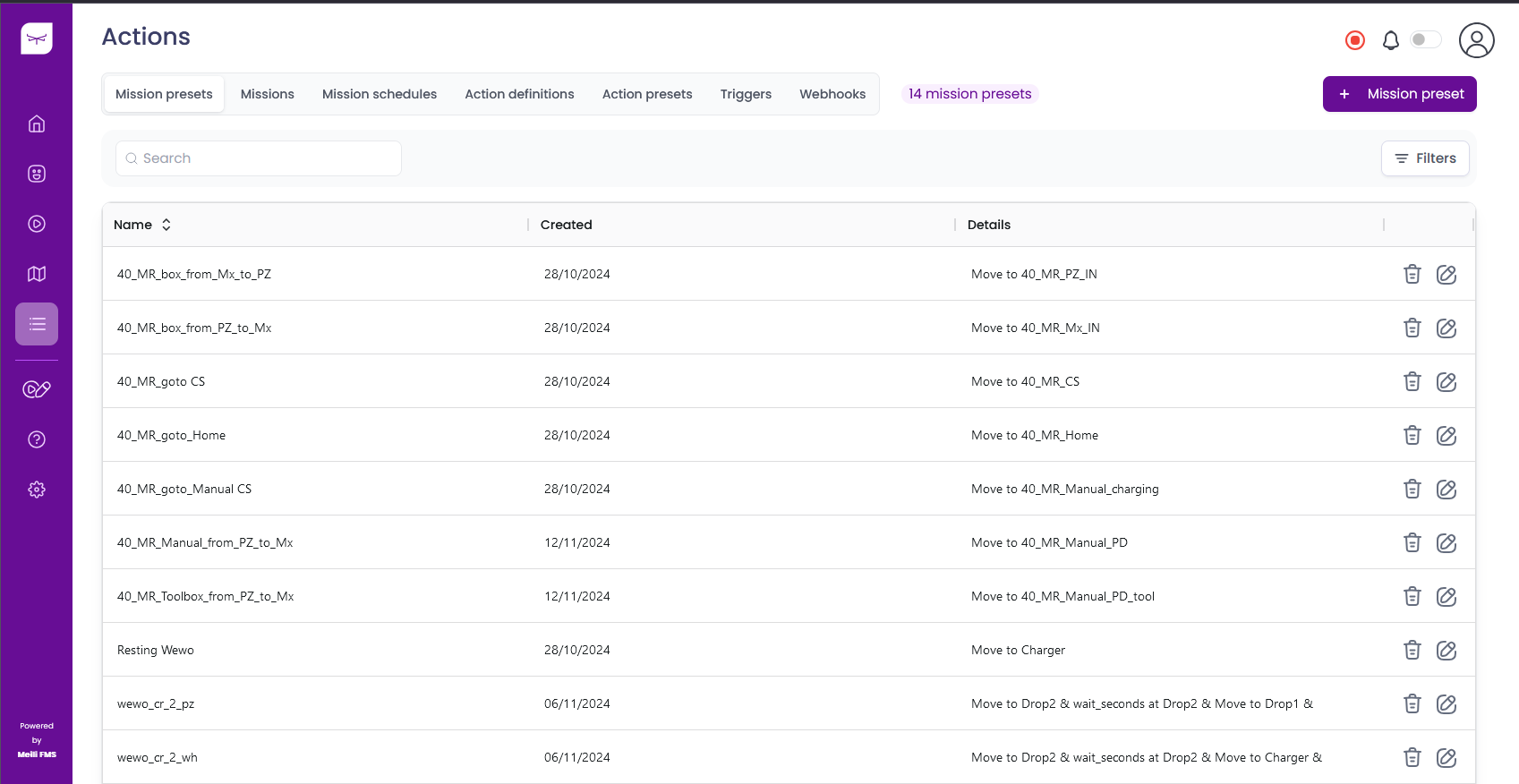Screen dimensions: 1519x784
Task: Click the red record indicator icon
Action: [x=1355, y=40]
